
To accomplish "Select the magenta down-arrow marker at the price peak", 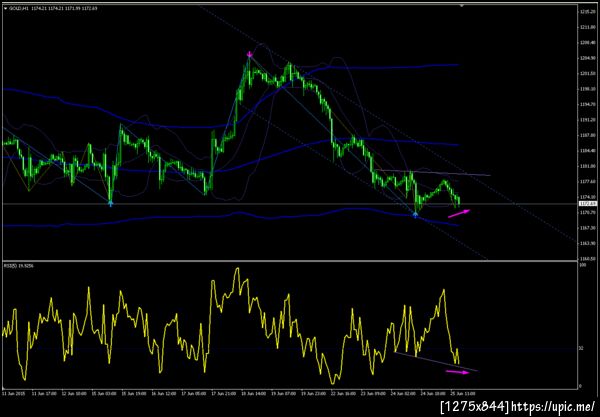I will (249, 54).
